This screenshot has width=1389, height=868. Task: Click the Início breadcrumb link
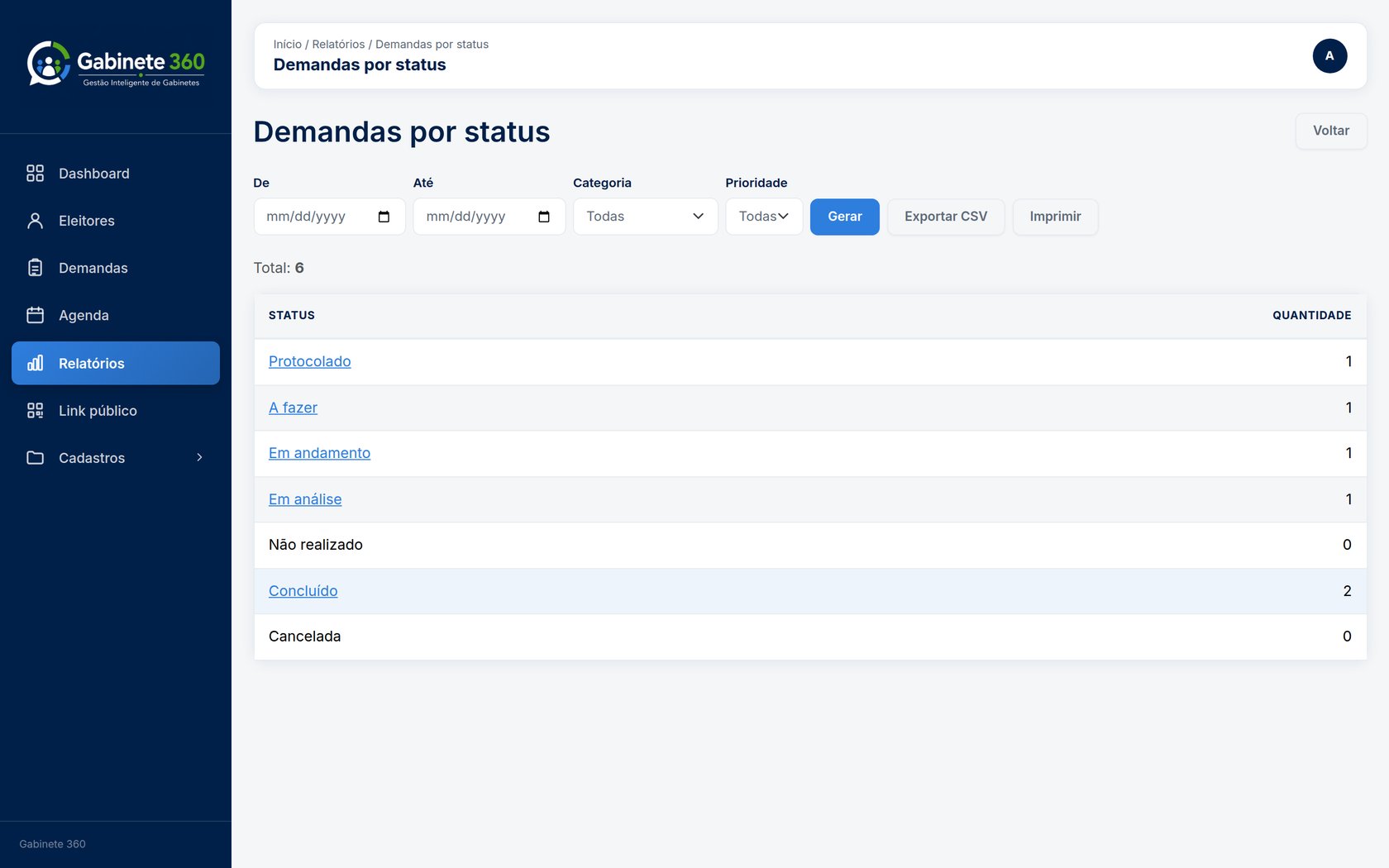click(288, 45)
